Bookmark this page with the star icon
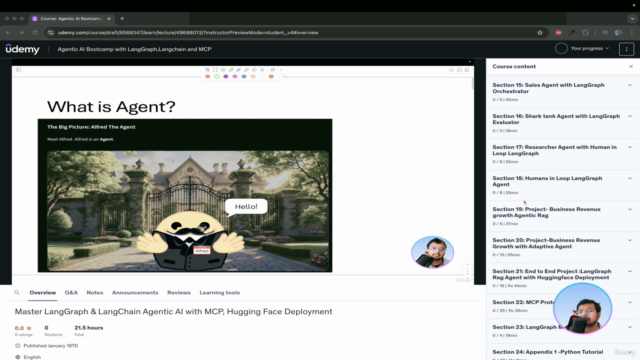The image size is (640, 360). pyautogui.click(x=540, y=33)
